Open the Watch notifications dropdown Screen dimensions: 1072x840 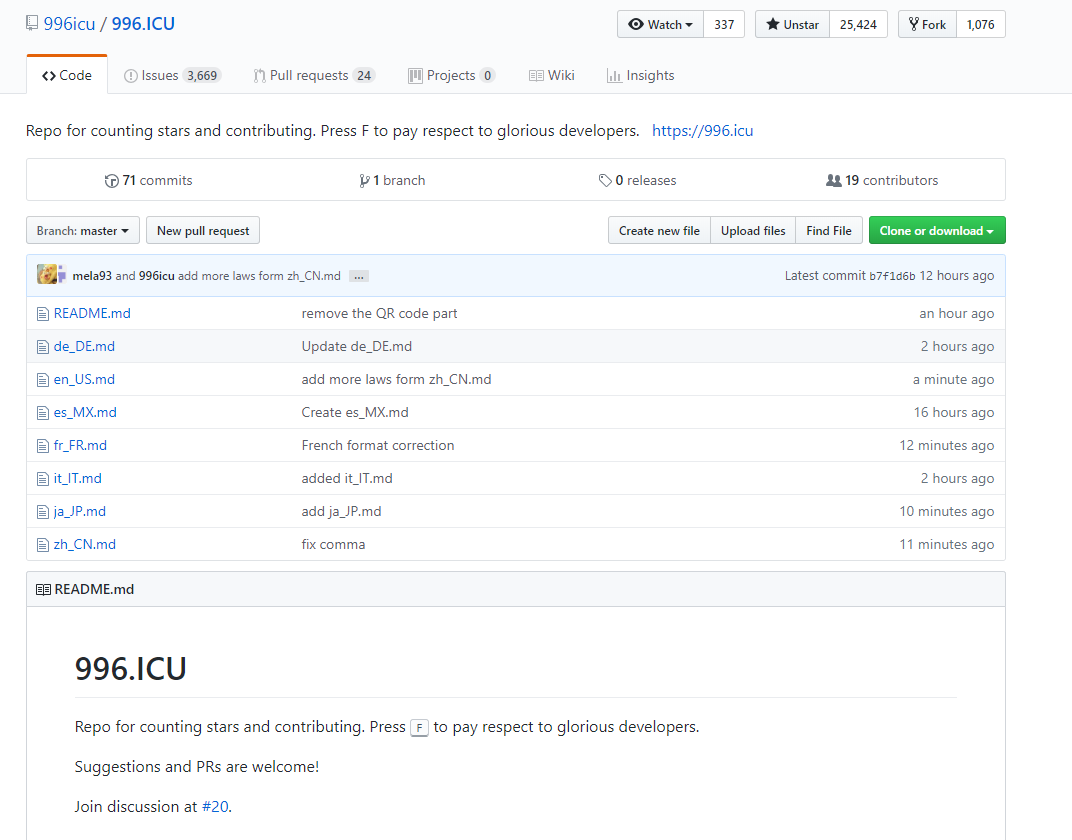(x=661, y=25)
